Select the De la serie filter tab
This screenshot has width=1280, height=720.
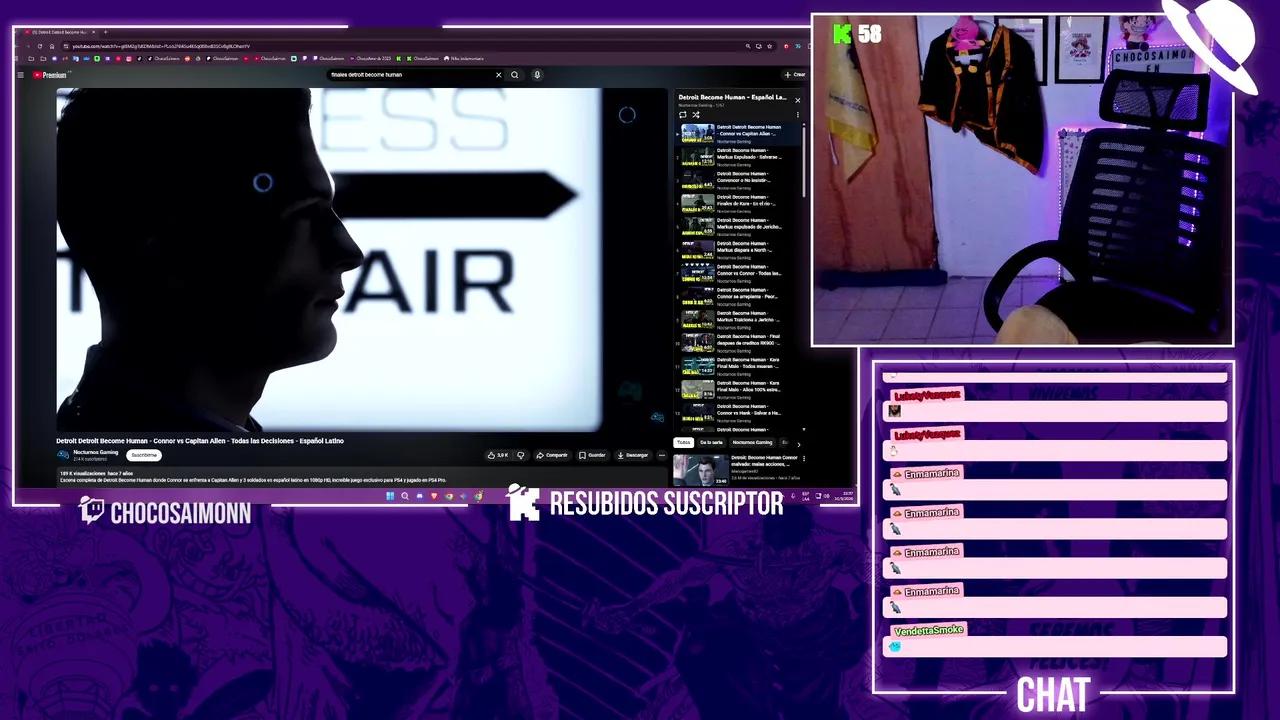713,442
